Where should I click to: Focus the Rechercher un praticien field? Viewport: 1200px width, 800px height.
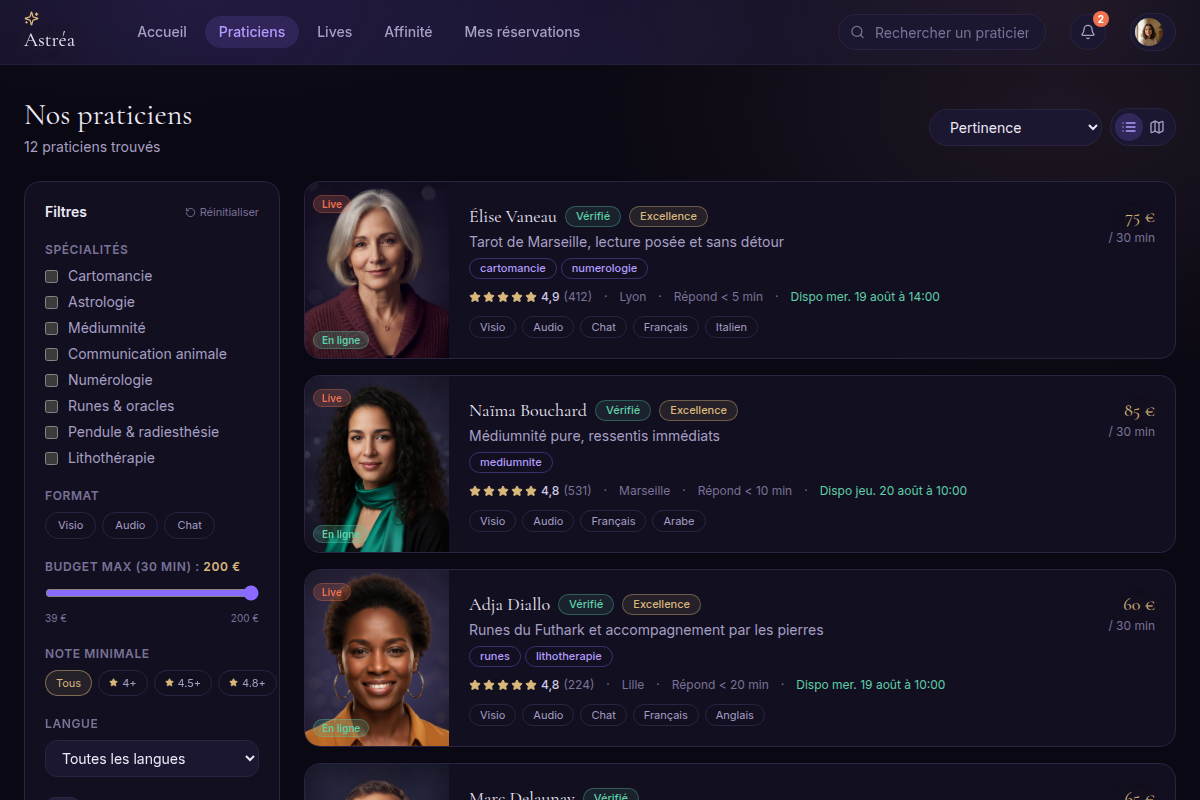pyautogui.click(x=942, y=32)
